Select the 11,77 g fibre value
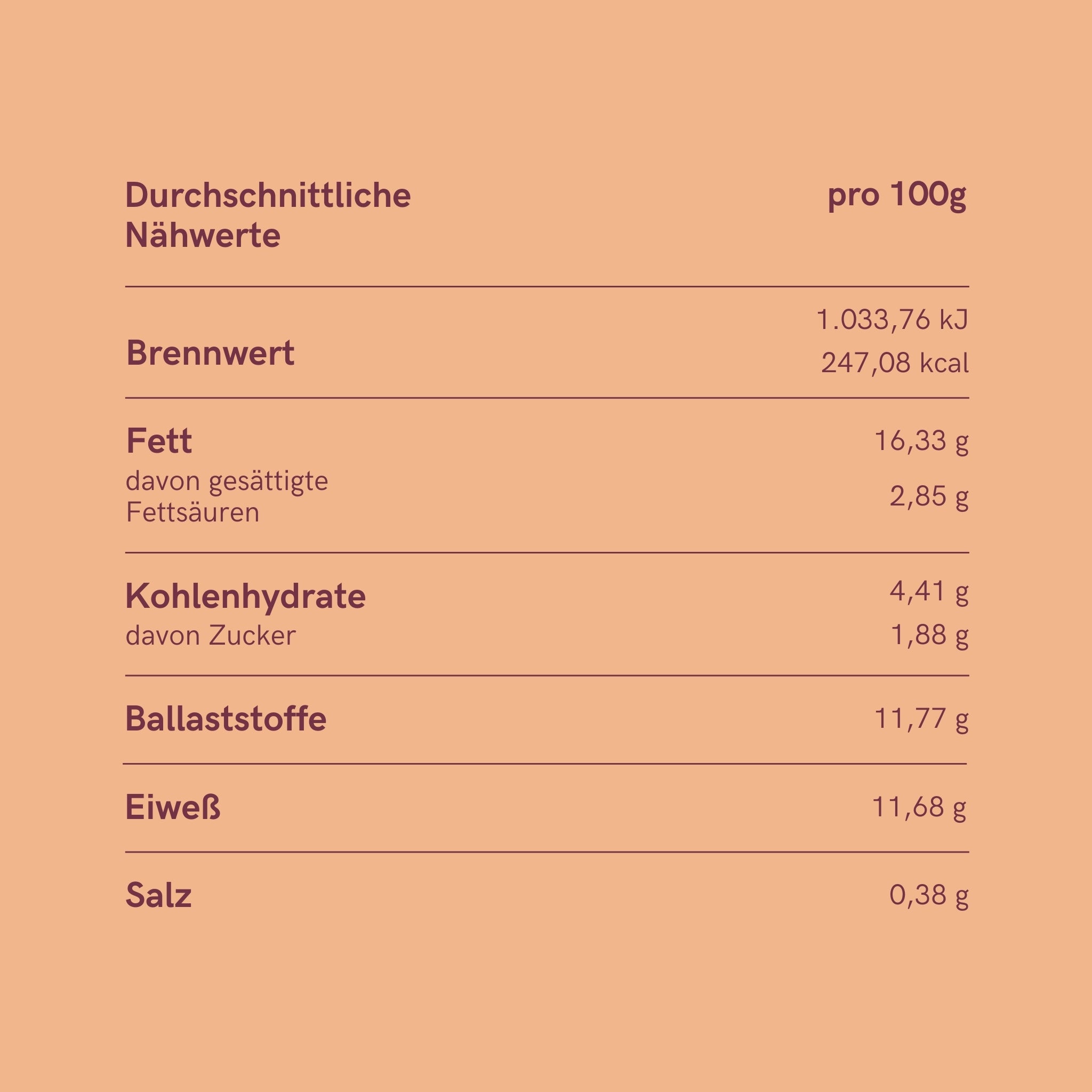Image resolution: width=1092 pixels, height=1092 pixels. (921, 719)
